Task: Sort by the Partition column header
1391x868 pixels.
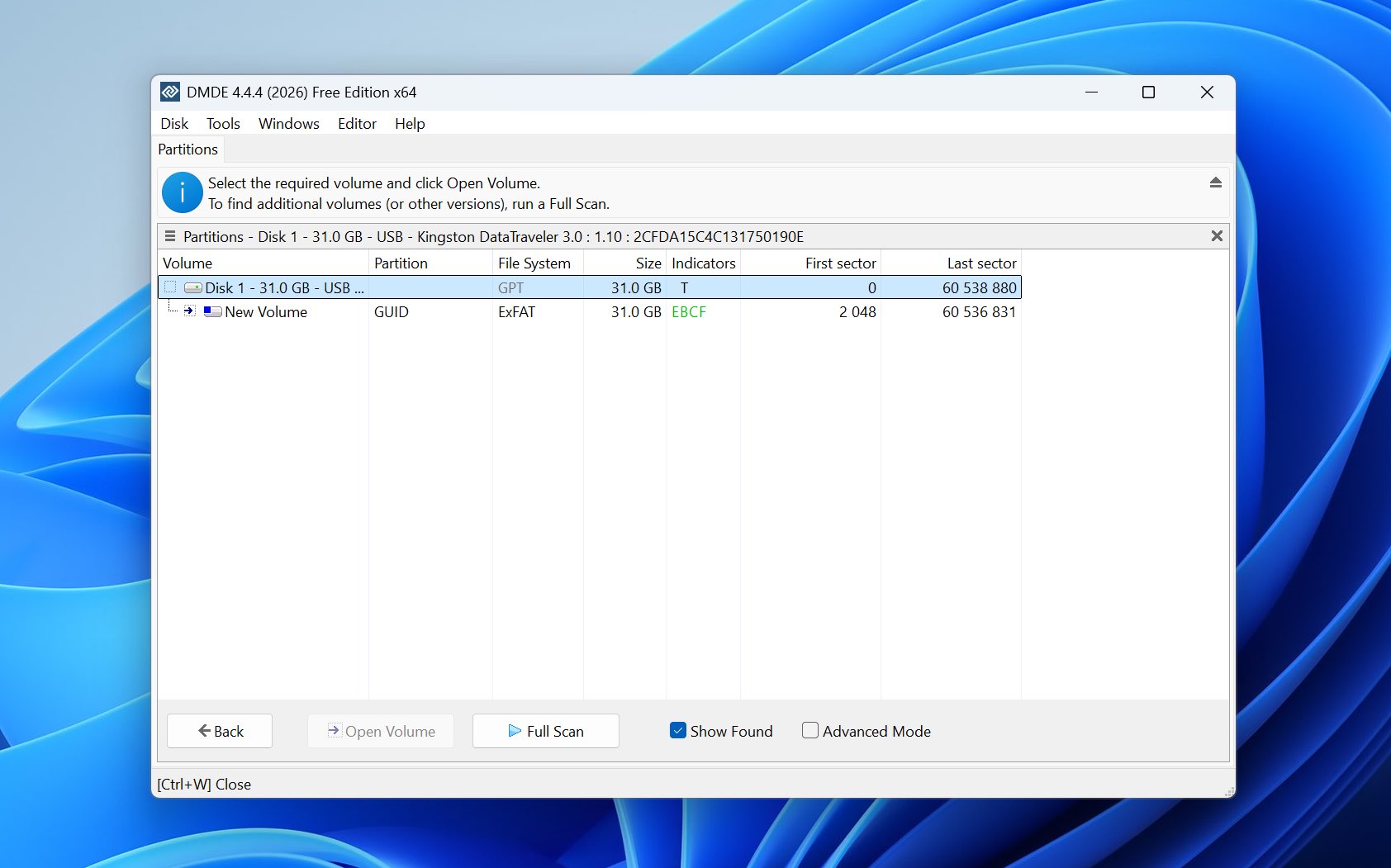Action: click(430, 263)
